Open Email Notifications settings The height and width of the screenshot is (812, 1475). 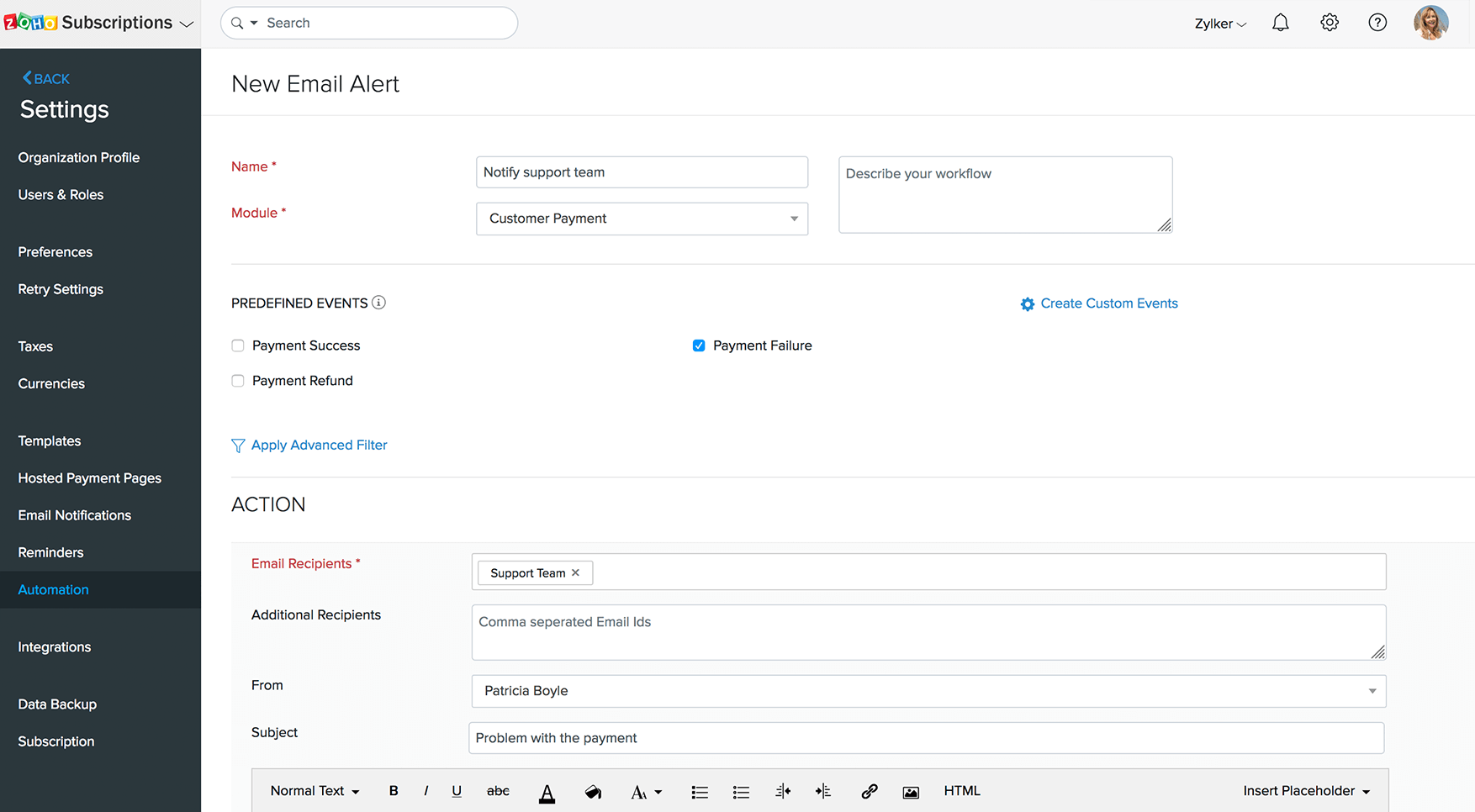[74, 515]
